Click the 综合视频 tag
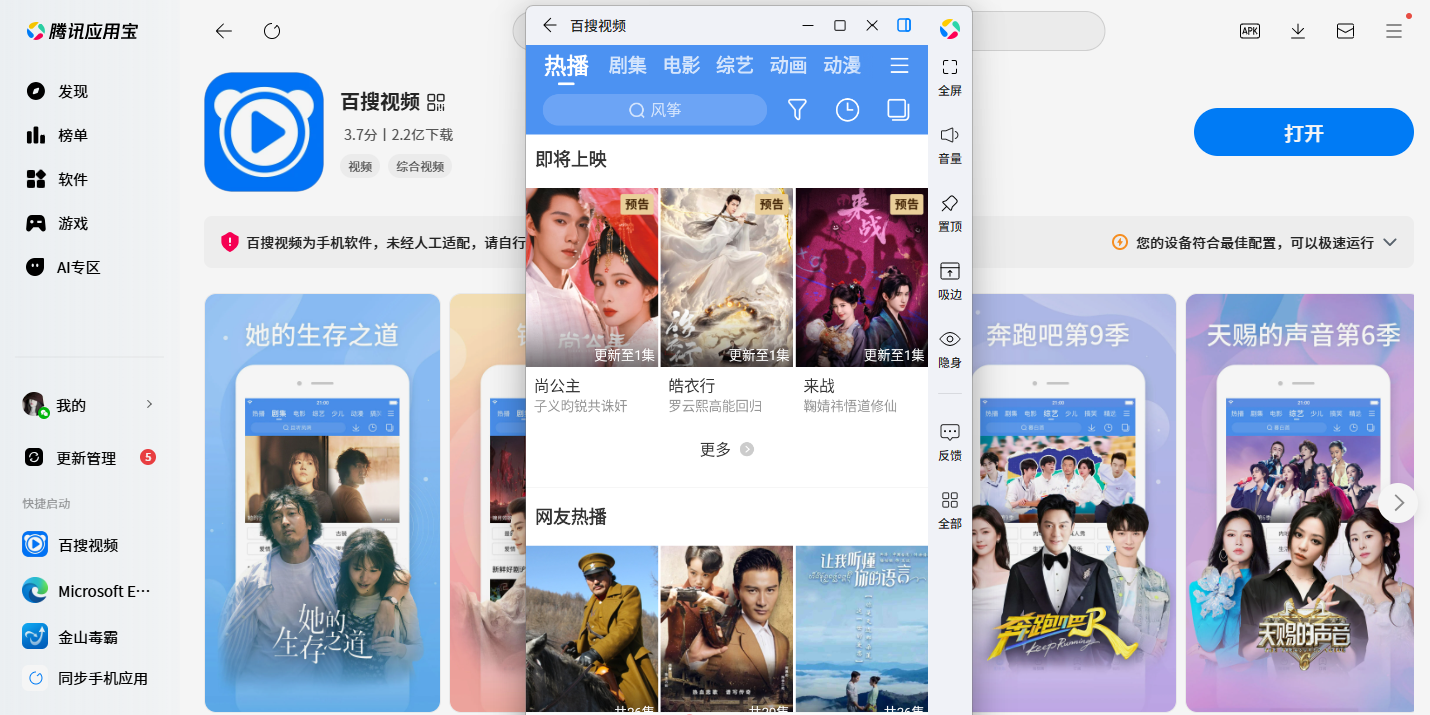1430x715 pixels. click(420, 167)
